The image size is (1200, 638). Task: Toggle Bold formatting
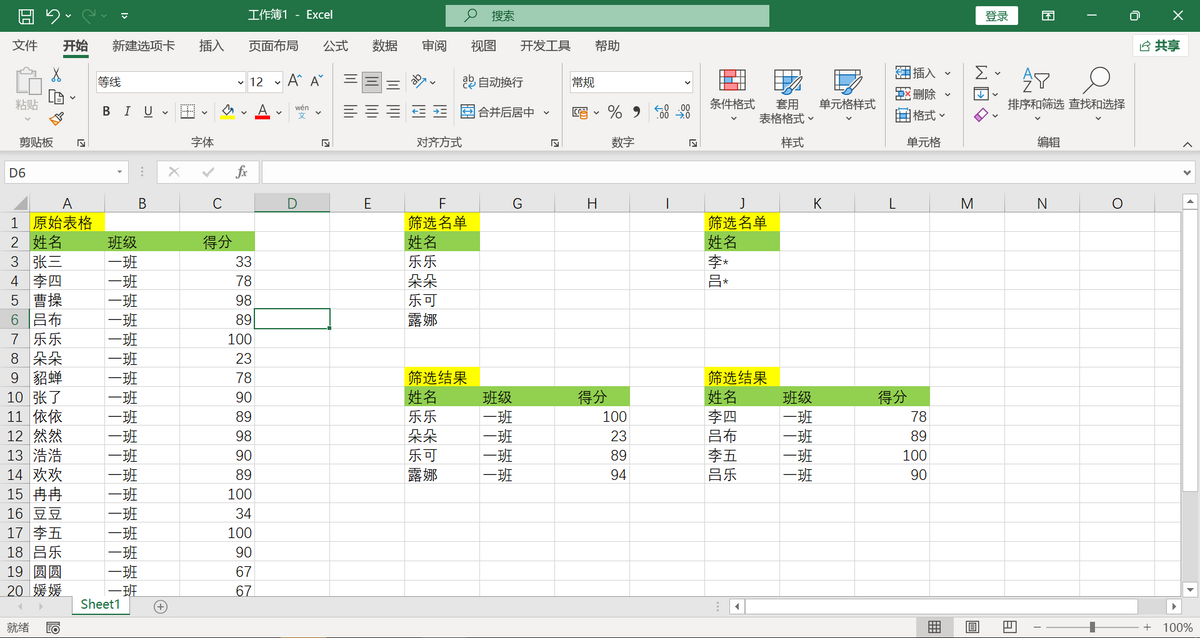(x=105, y=112)
